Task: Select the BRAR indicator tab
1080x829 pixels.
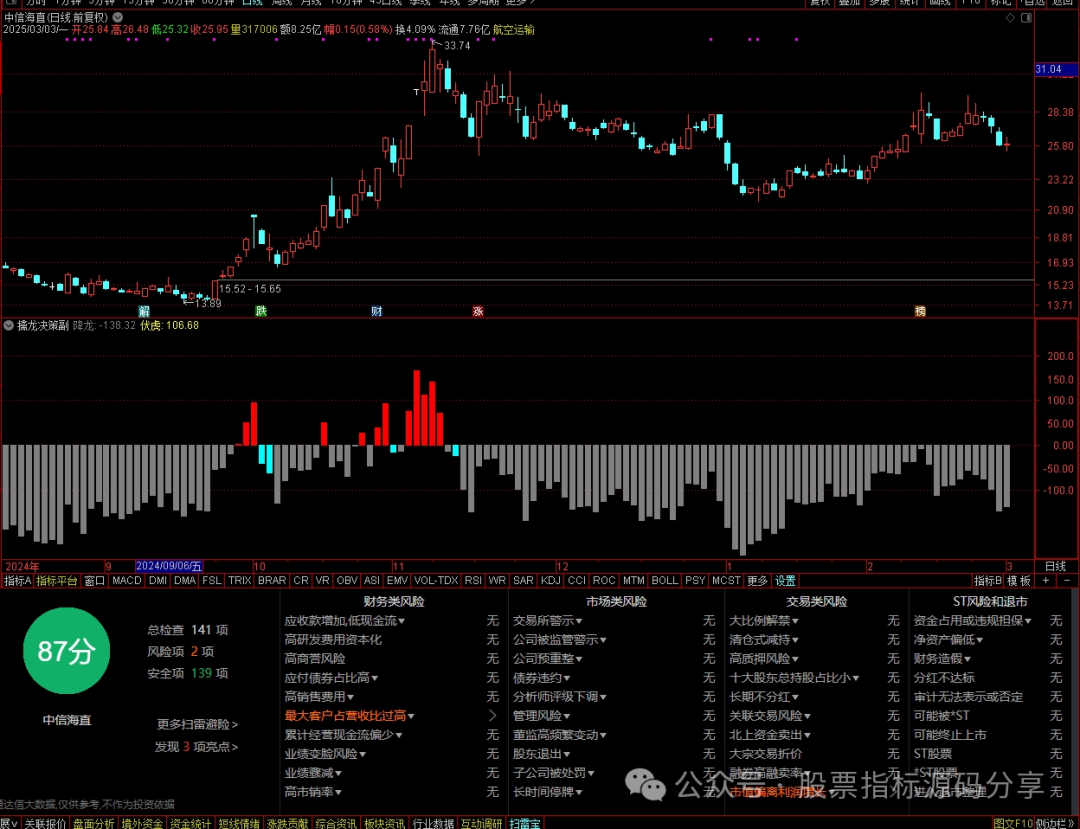Action: (272, 580)
